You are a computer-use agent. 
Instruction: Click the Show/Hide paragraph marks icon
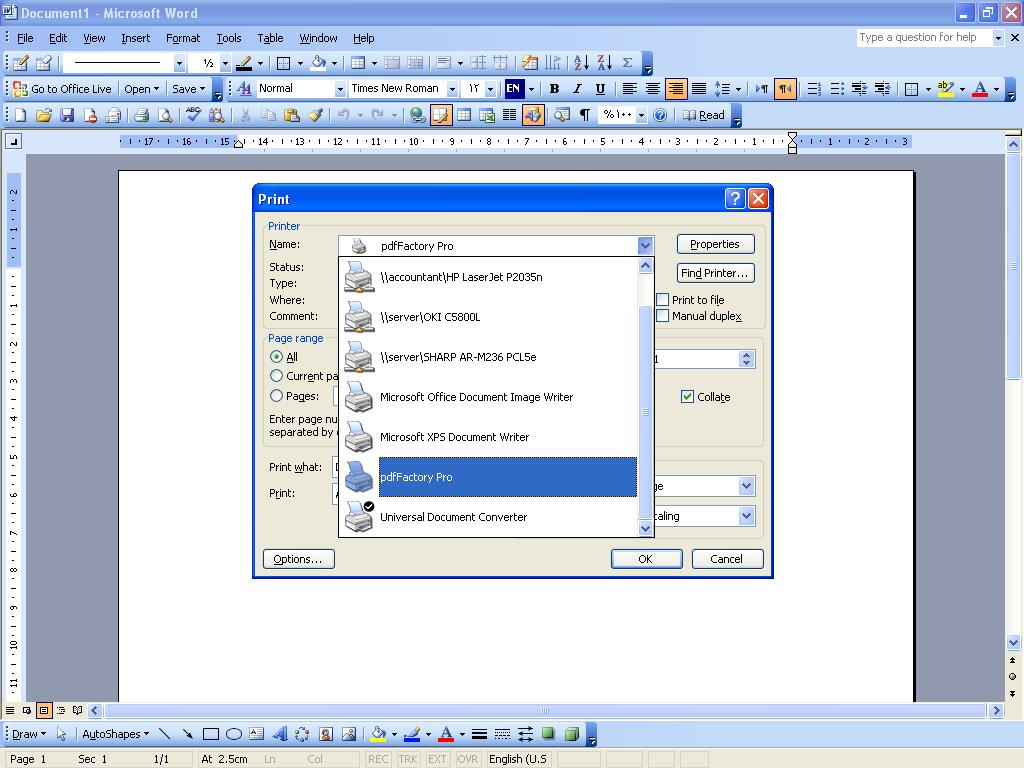pos(585,116)
